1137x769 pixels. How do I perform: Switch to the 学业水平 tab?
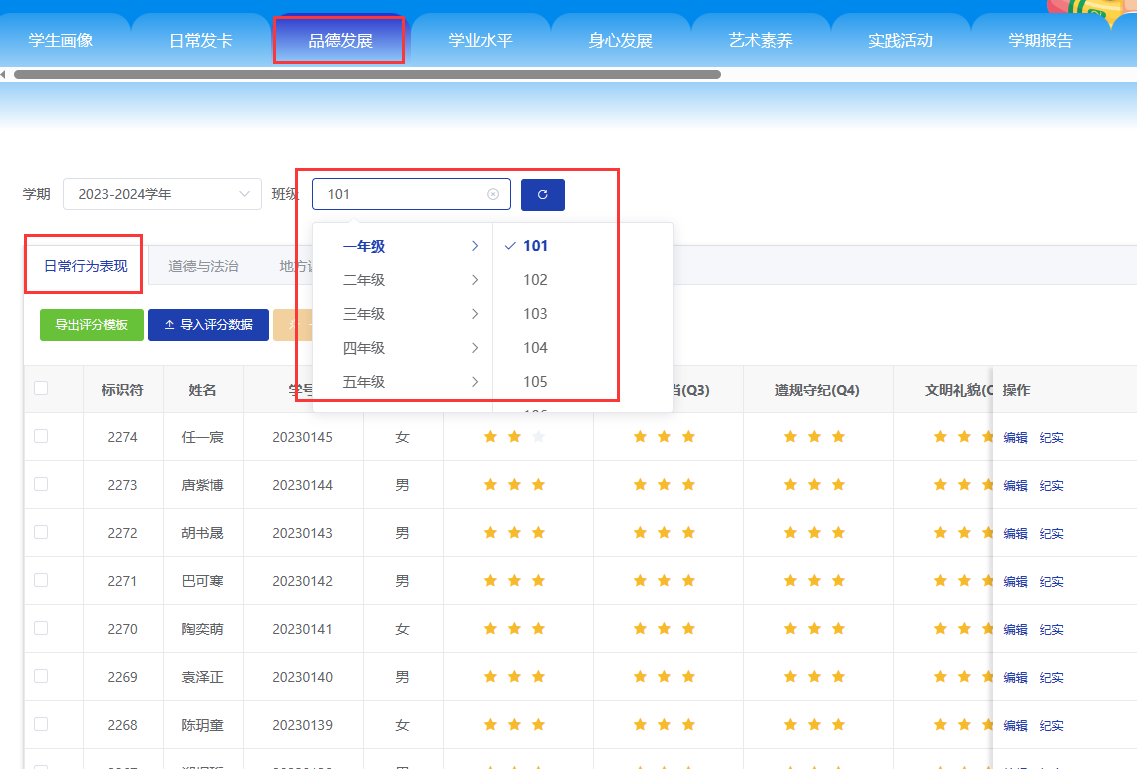point(480,41)
